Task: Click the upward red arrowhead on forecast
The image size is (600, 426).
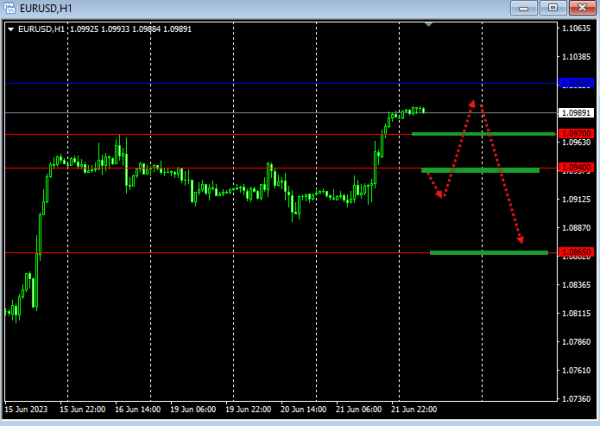Action: [472, 104]
